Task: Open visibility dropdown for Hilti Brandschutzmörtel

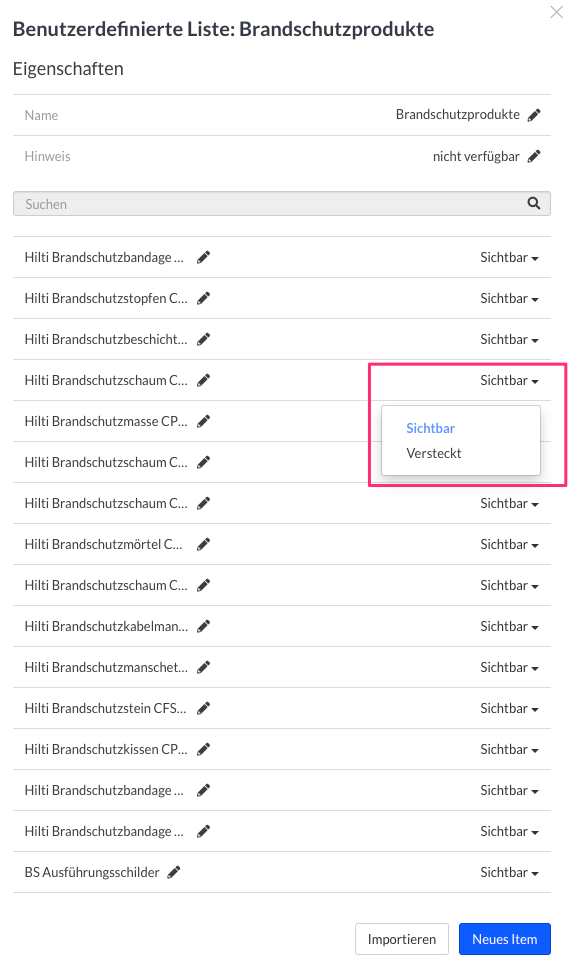Action: click(x=509, y=544)
